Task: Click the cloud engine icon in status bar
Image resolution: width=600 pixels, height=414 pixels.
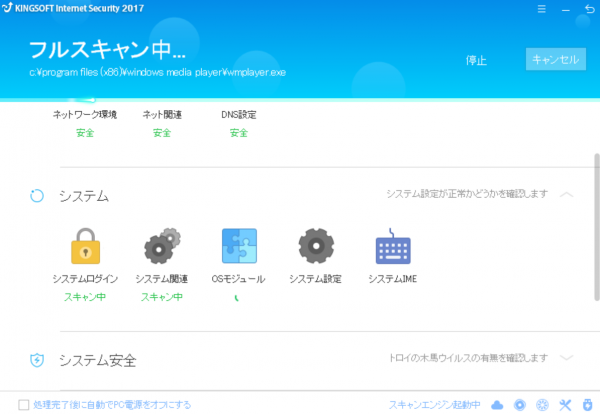Action: coord(497,405)
